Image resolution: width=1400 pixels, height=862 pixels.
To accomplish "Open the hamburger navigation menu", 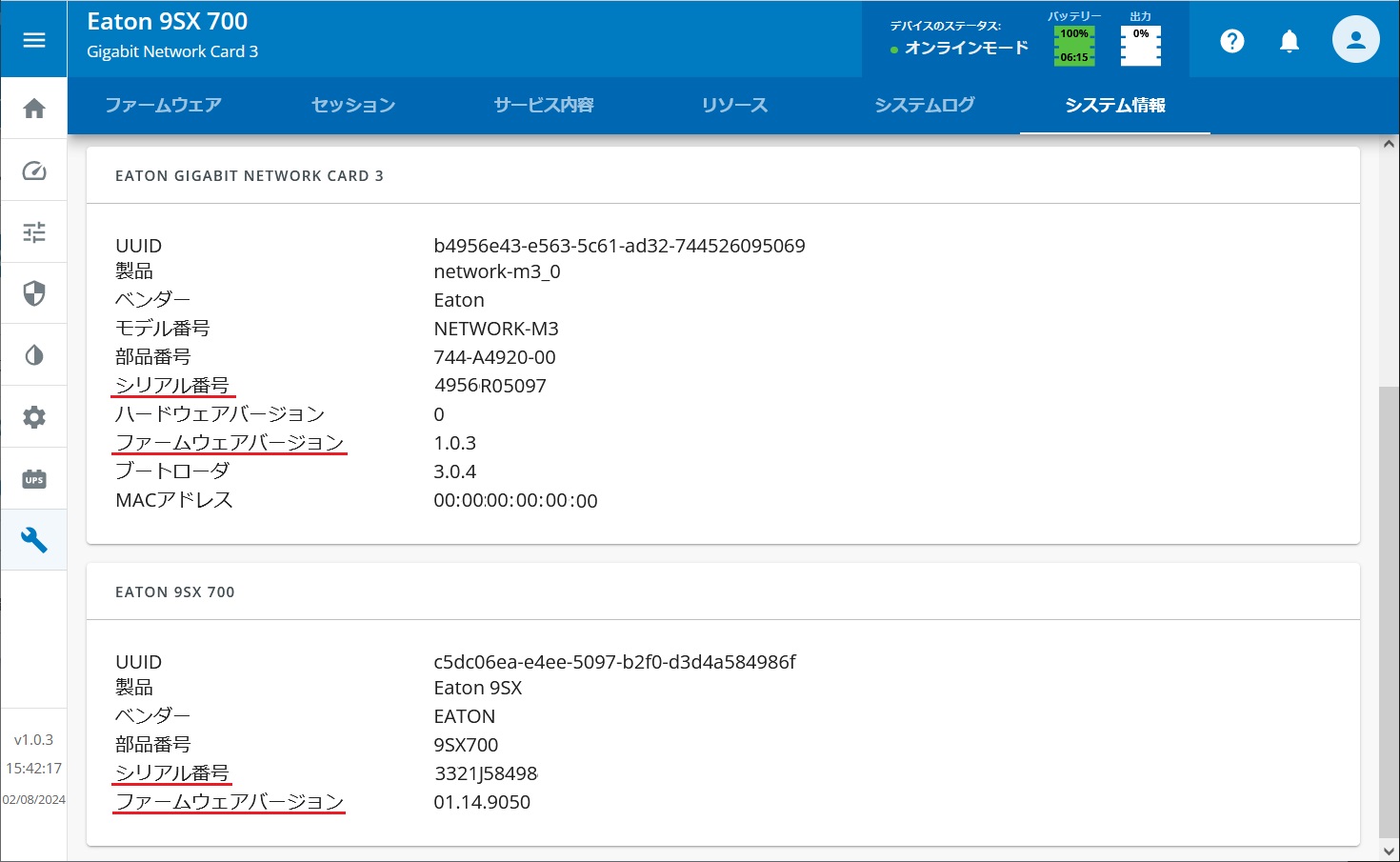I will 34,40.
